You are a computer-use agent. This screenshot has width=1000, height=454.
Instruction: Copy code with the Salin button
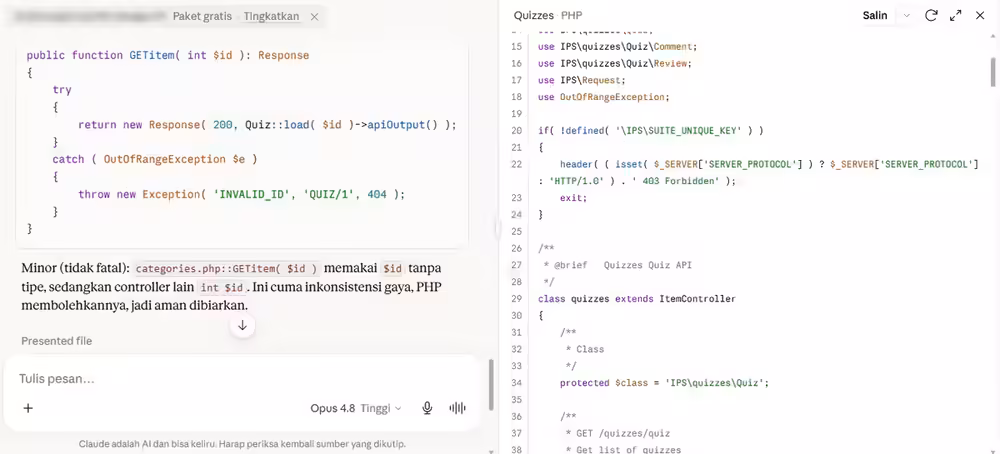coord(875,15)
